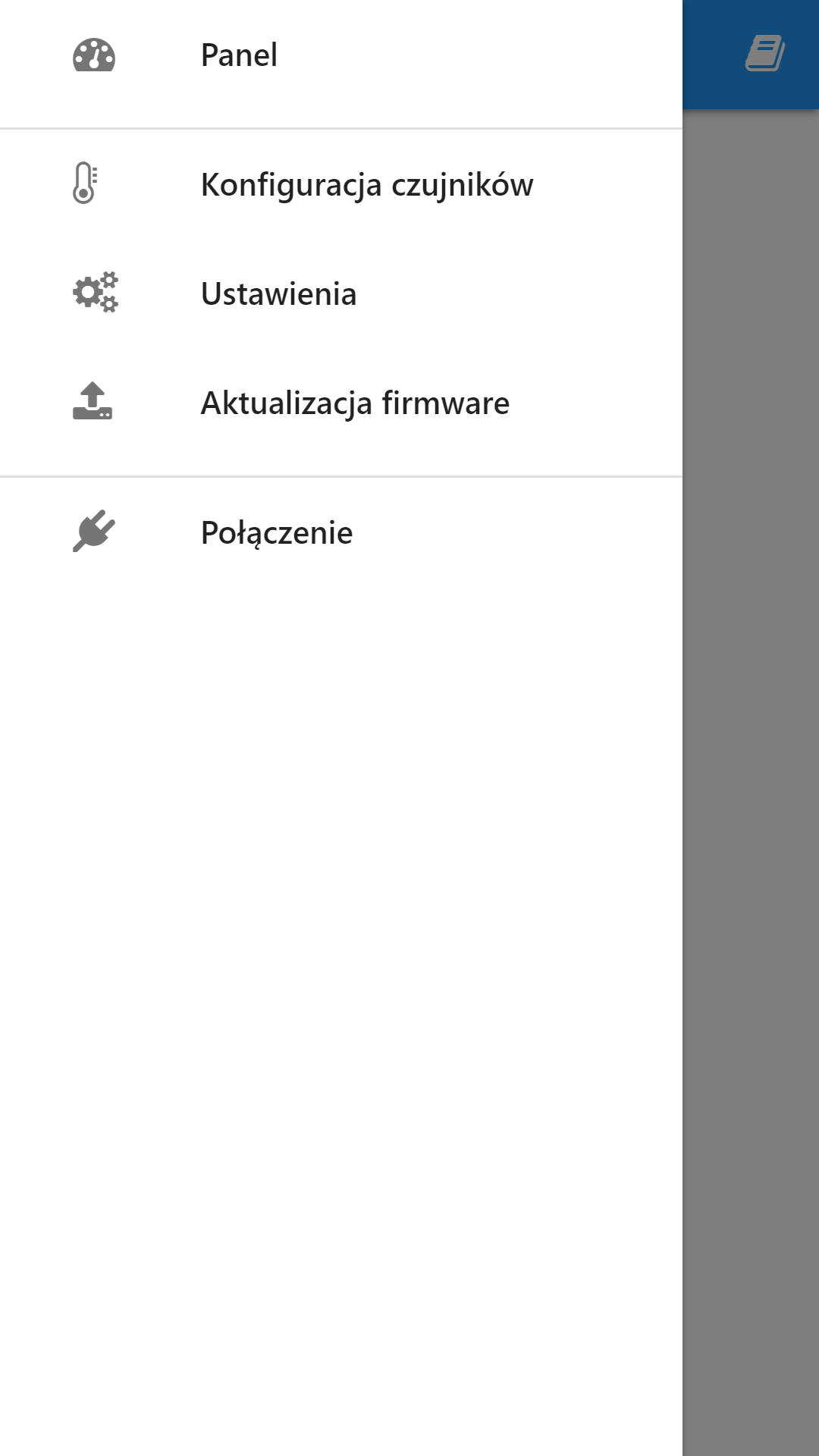Tap the 'Połączenie' text label

pos(277,533)
